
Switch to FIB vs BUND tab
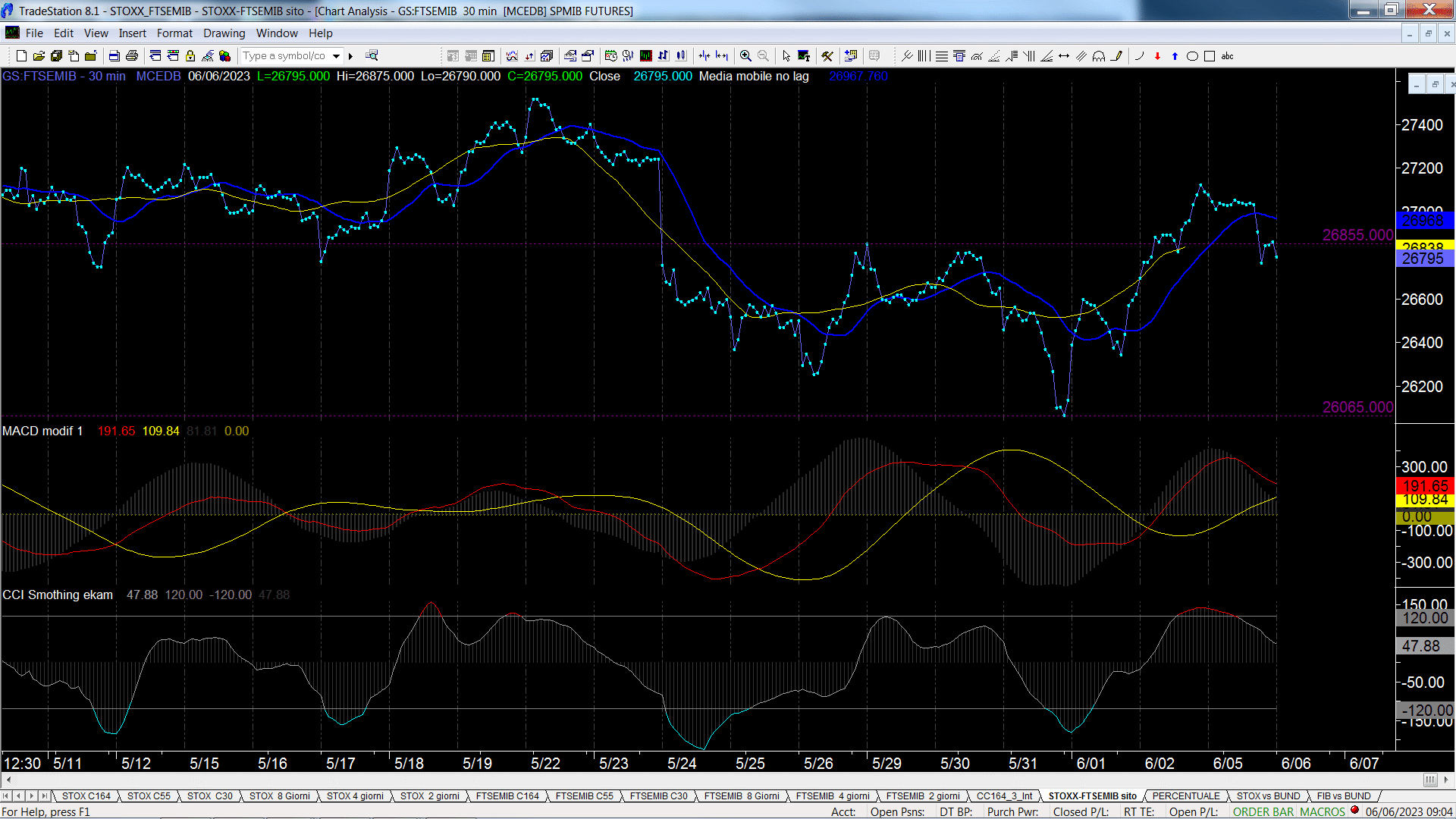[x=1344, y=796]
